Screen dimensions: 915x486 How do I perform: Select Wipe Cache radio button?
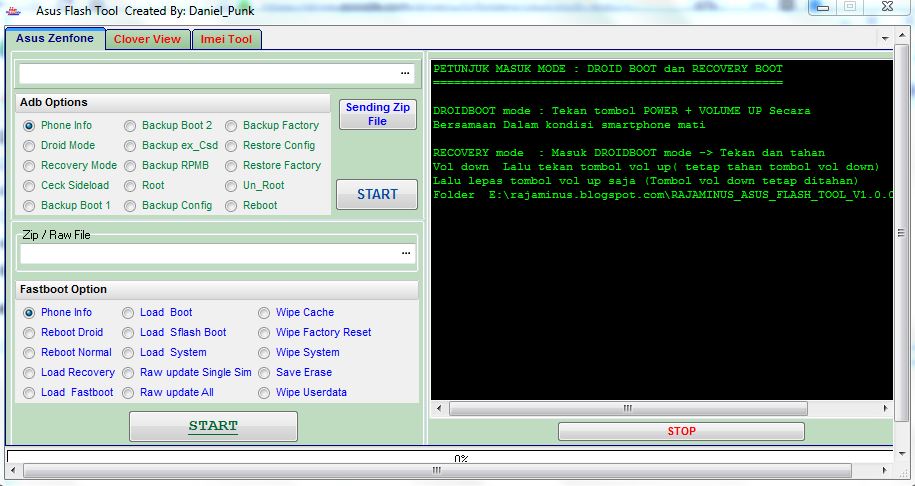point(264,313)
